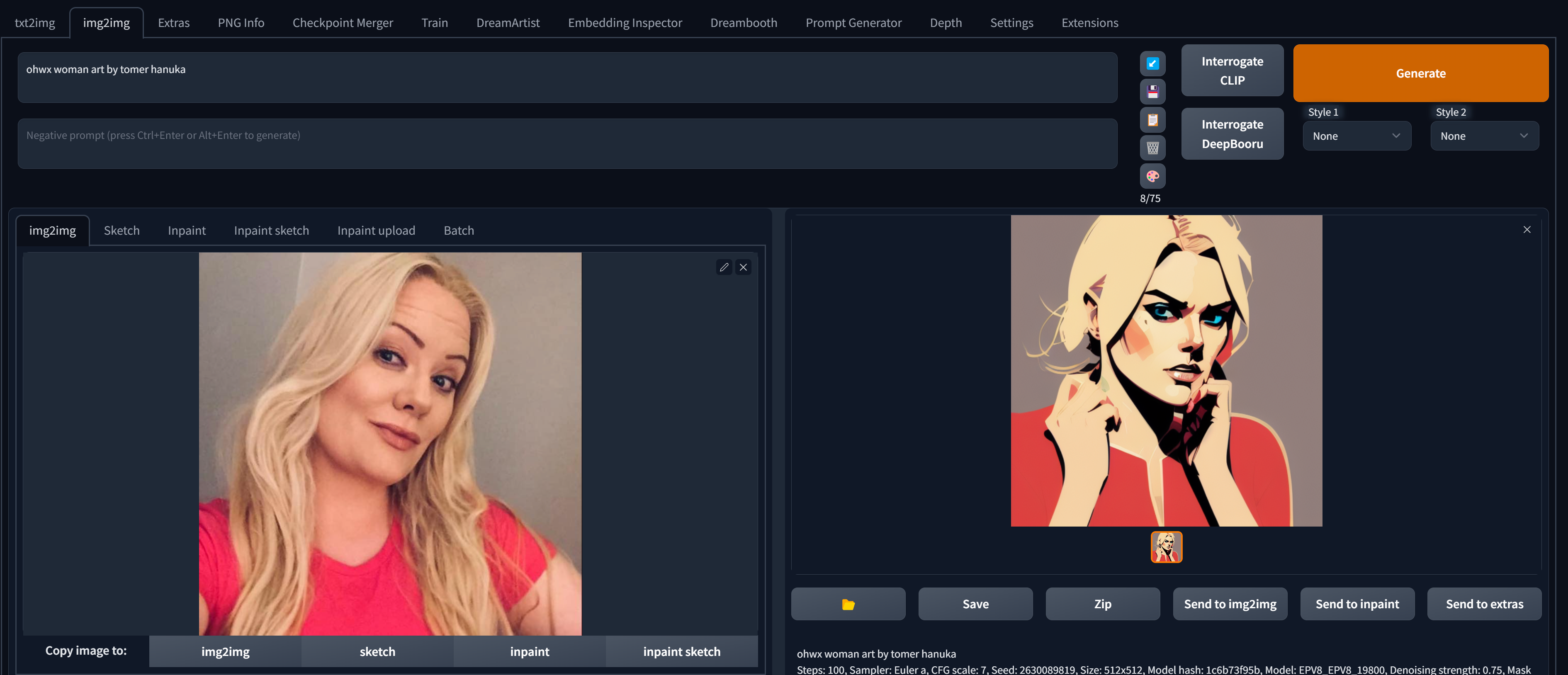This screenshot has height=675, width=1568.
Task: Click the blue arrow read-parameters icon
Action: coord(1152,63)
